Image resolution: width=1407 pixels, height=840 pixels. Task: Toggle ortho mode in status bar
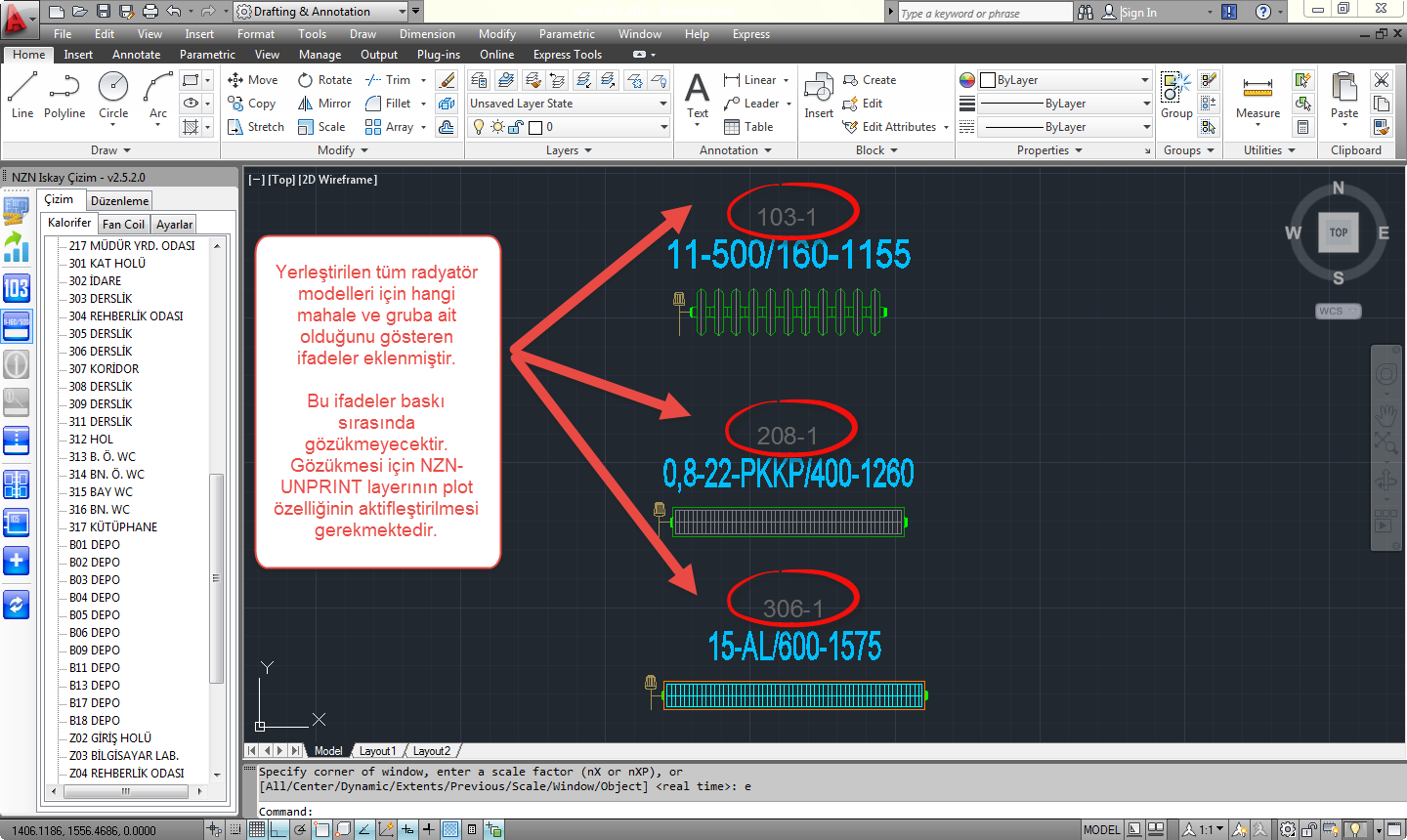278,829
